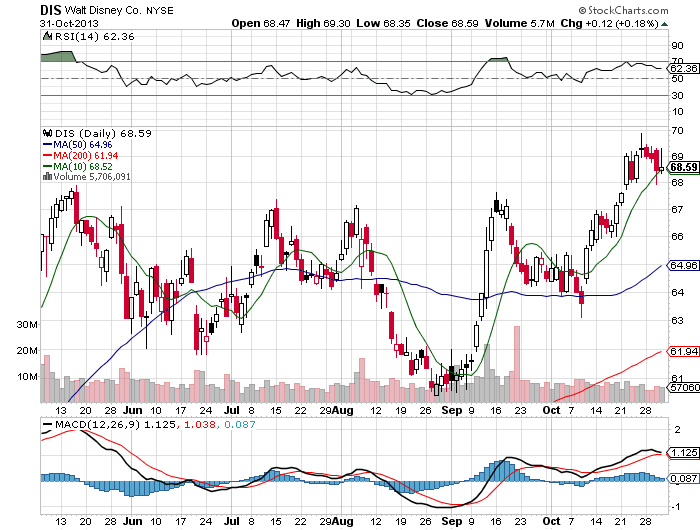The width and height of the screenshot is (700, 530).
Task: Click the candlestick icon beside DIS (Daily)
Action: [48, 133]
